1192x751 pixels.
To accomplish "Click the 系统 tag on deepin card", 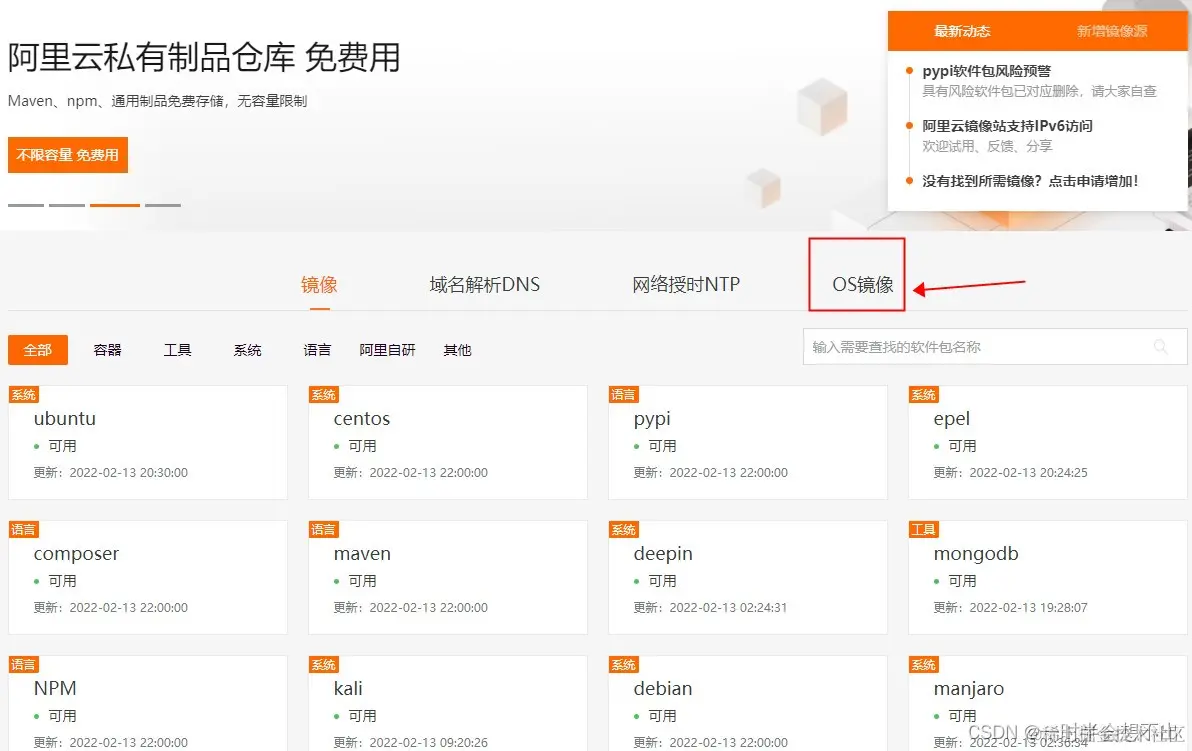I will click(623, 530).
